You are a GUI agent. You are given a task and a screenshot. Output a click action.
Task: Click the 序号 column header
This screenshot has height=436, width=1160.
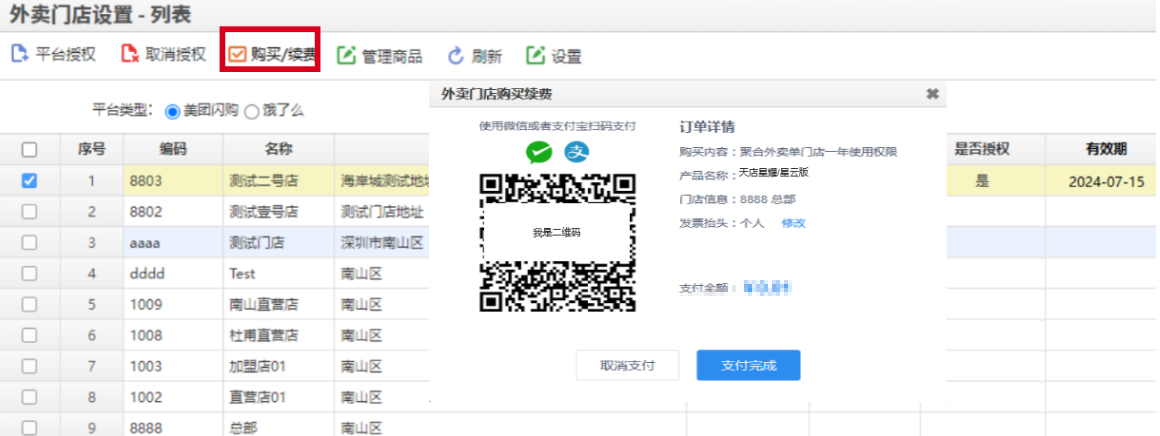[92, 150]
